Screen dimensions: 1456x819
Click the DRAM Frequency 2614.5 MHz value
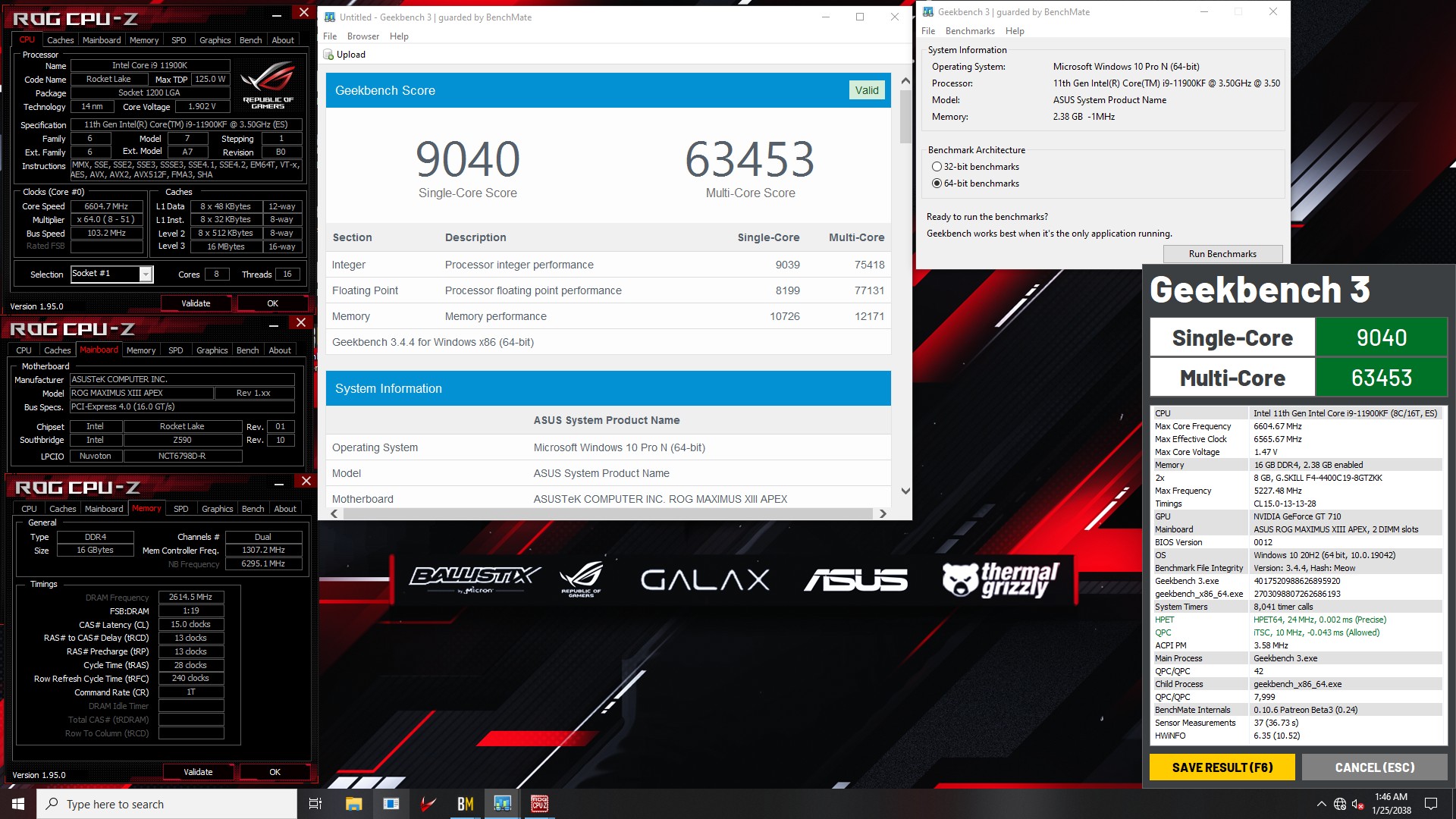click(191, 598)
